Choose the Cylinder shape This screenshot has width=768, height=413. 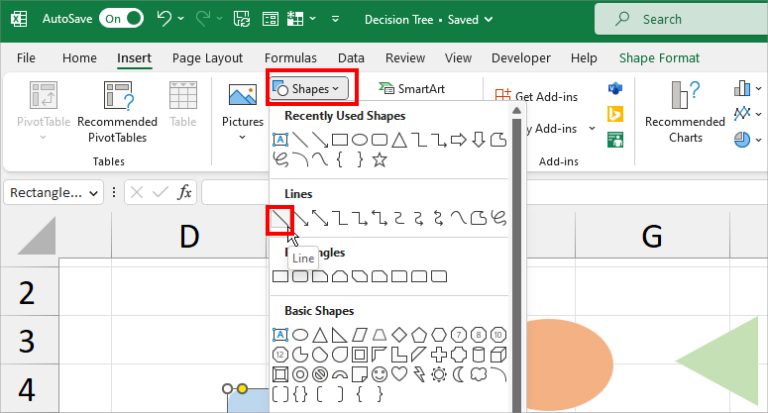click(479, 355)
